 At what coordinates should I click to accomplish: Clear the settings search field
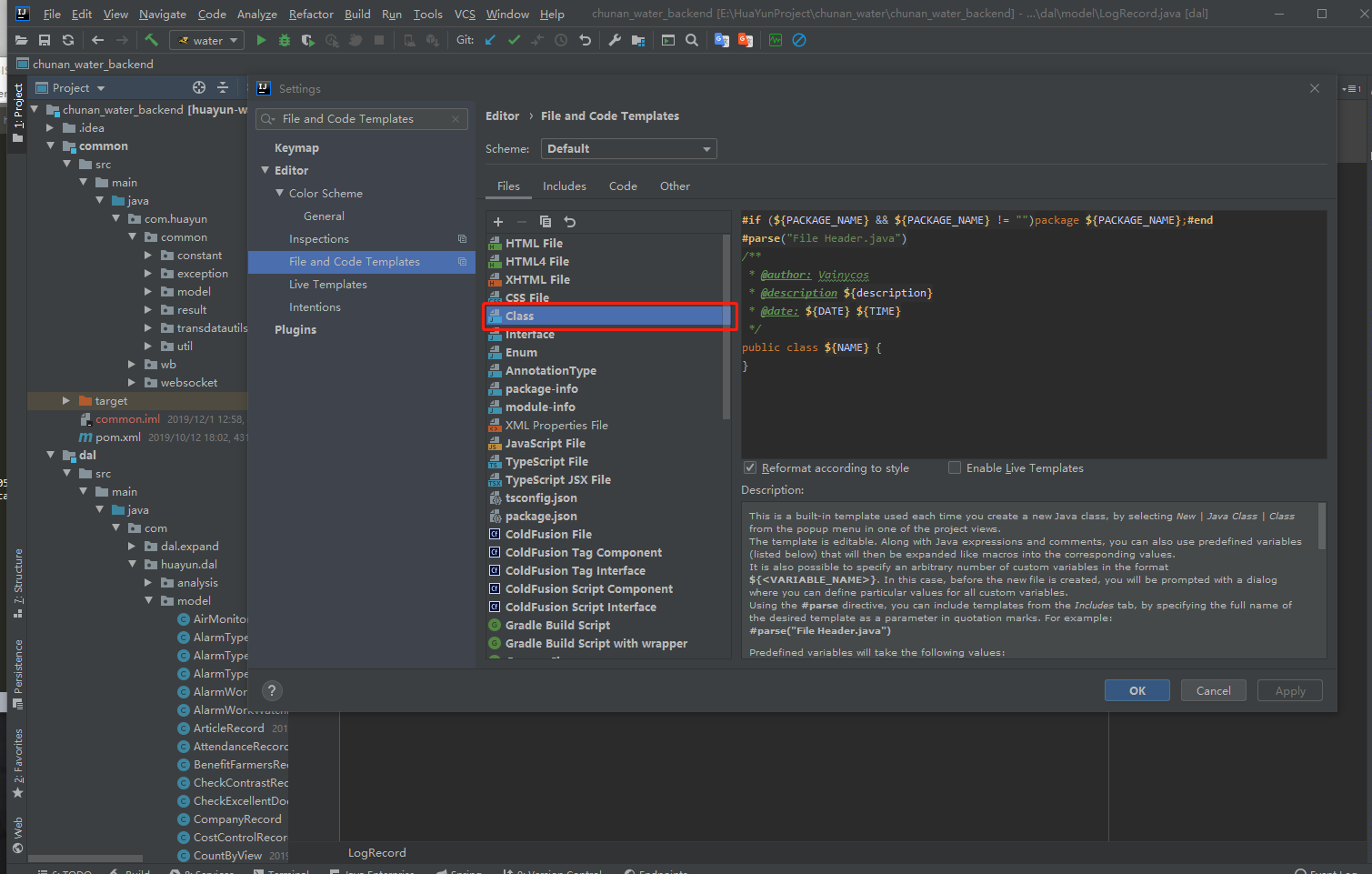tap(456, 119)
